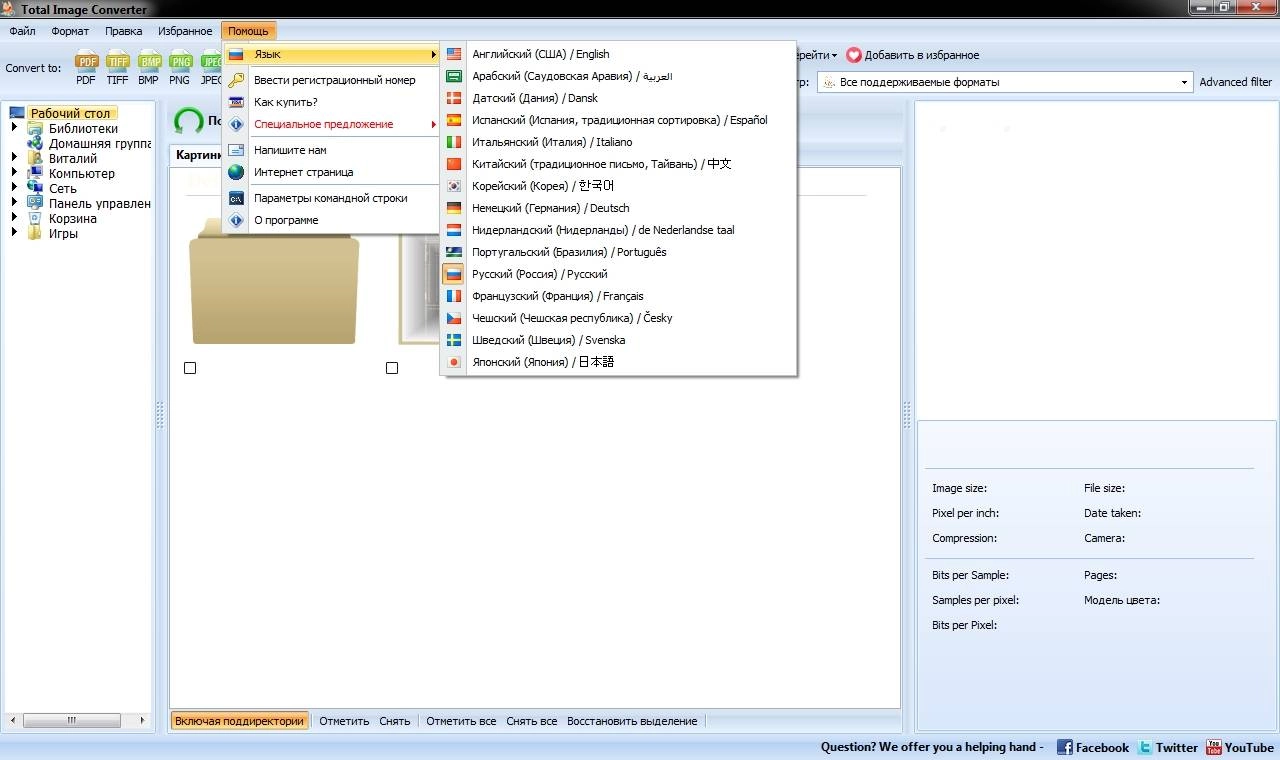Screen dimensions: 1280x760
Task: Choose the Korean flag icon
Action: pyautogui.click(x=454, y=186)
